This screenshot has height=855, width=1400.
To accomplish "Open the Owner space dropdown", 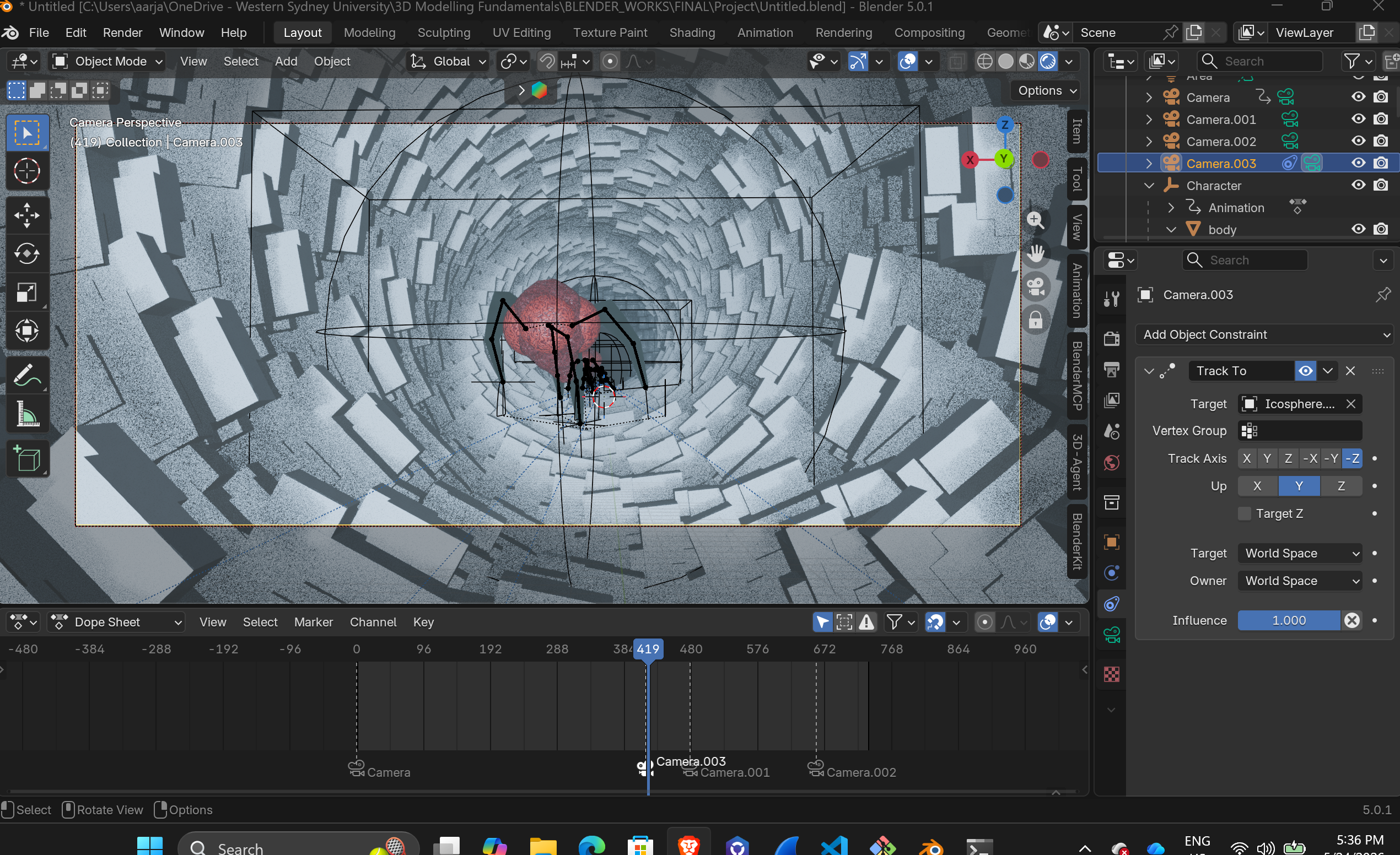I will click(x=1300, y=581).
